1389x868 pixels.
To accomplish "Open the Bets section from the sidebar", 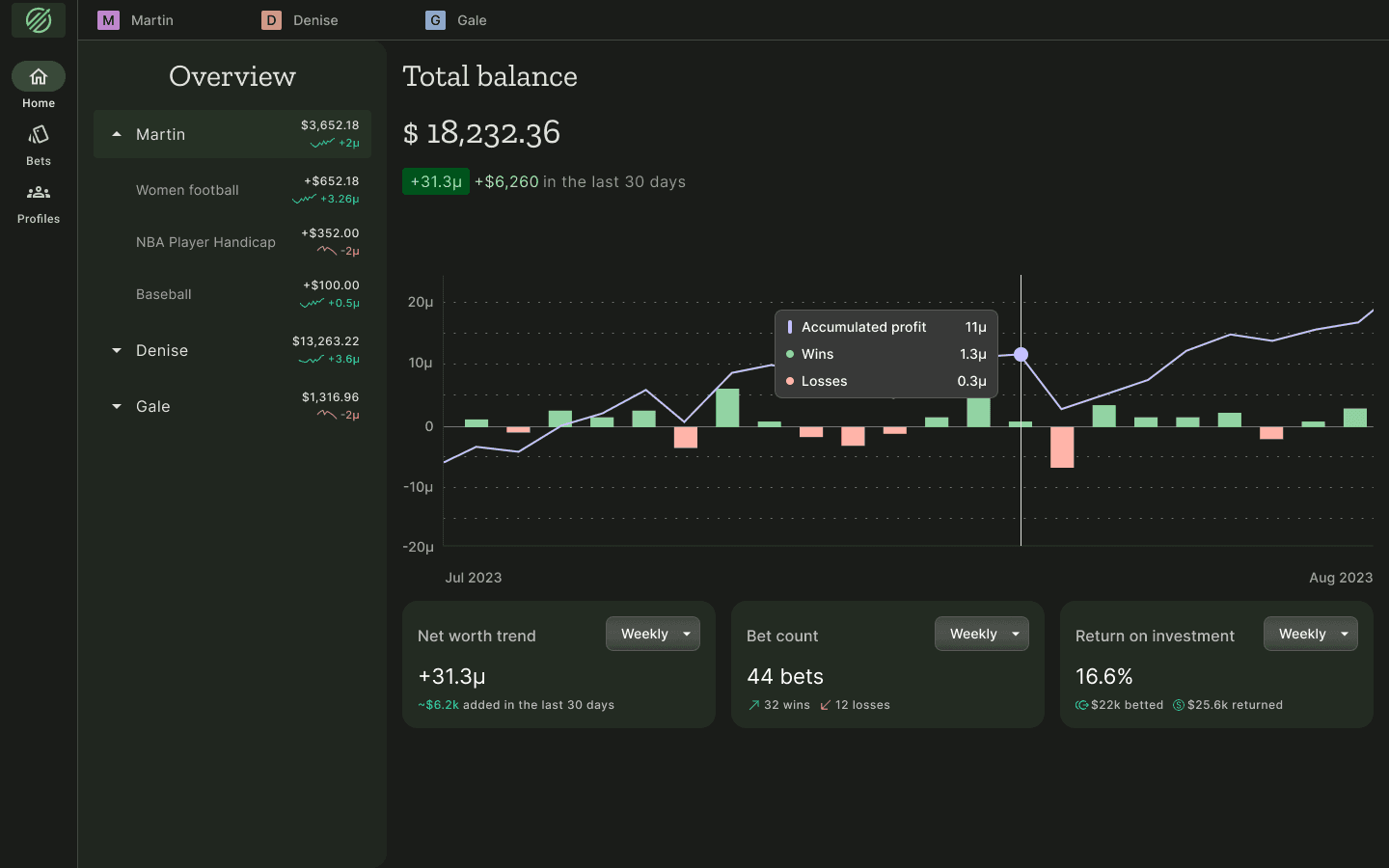I will click(38, 135).
